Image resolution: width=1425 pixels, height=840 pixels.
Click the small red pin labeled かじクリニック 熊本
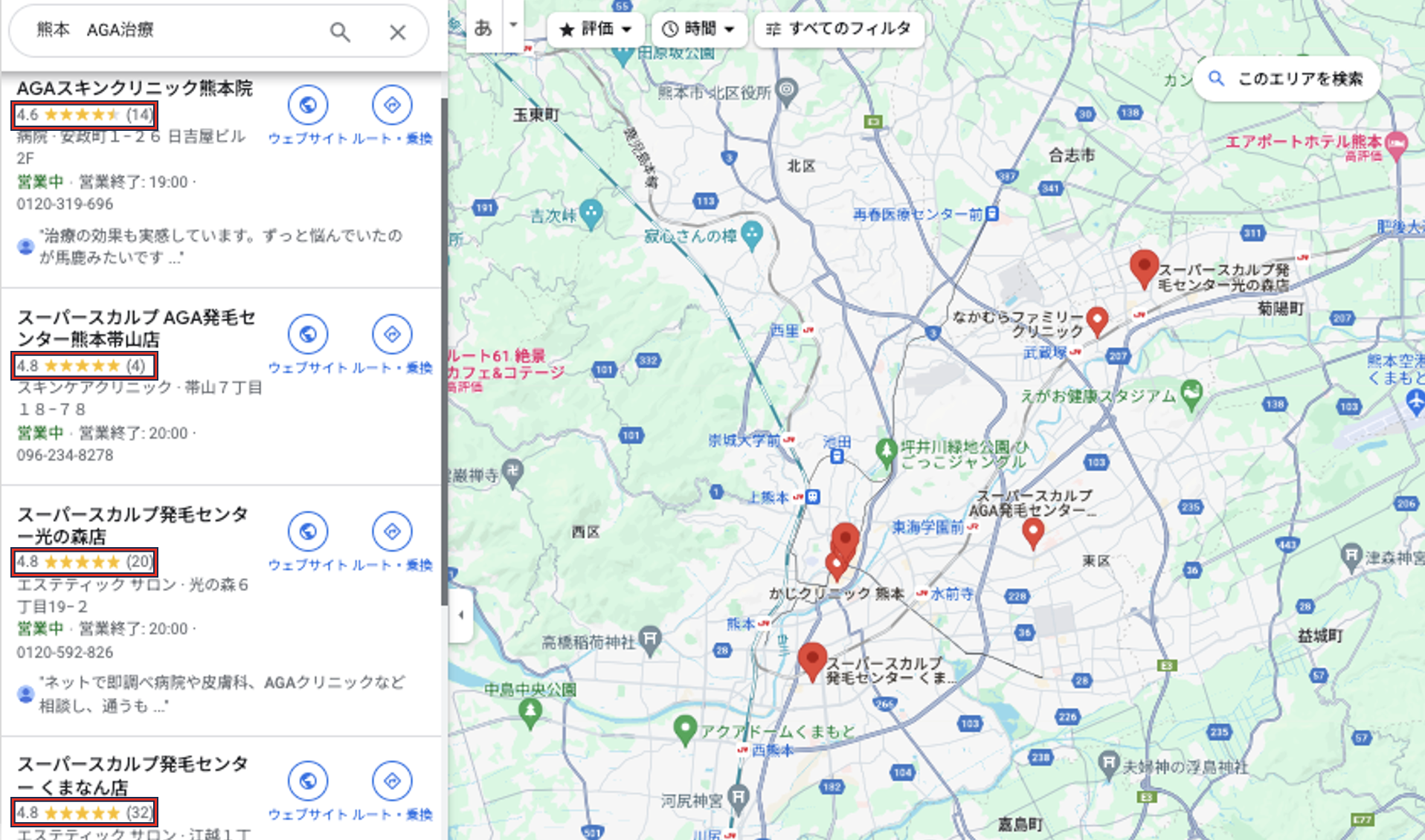(x=836, y=566)
